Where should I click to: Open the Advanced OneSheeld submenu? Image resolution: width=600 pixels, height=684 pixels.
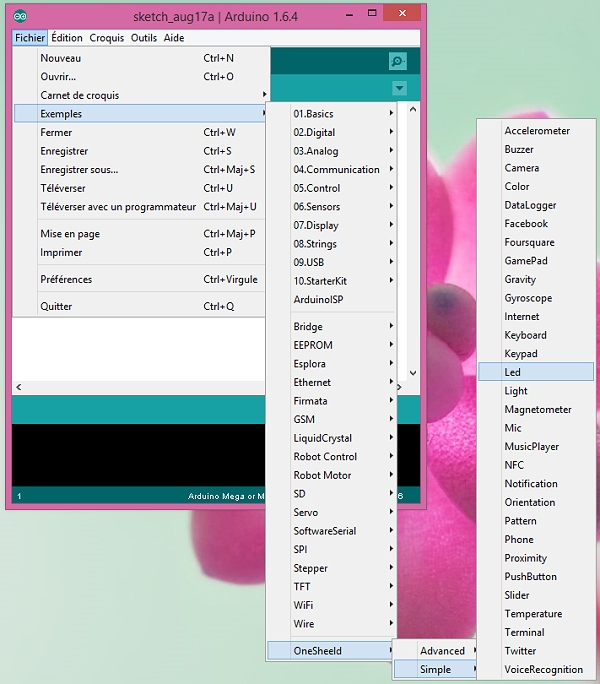[x=435, y=651]
